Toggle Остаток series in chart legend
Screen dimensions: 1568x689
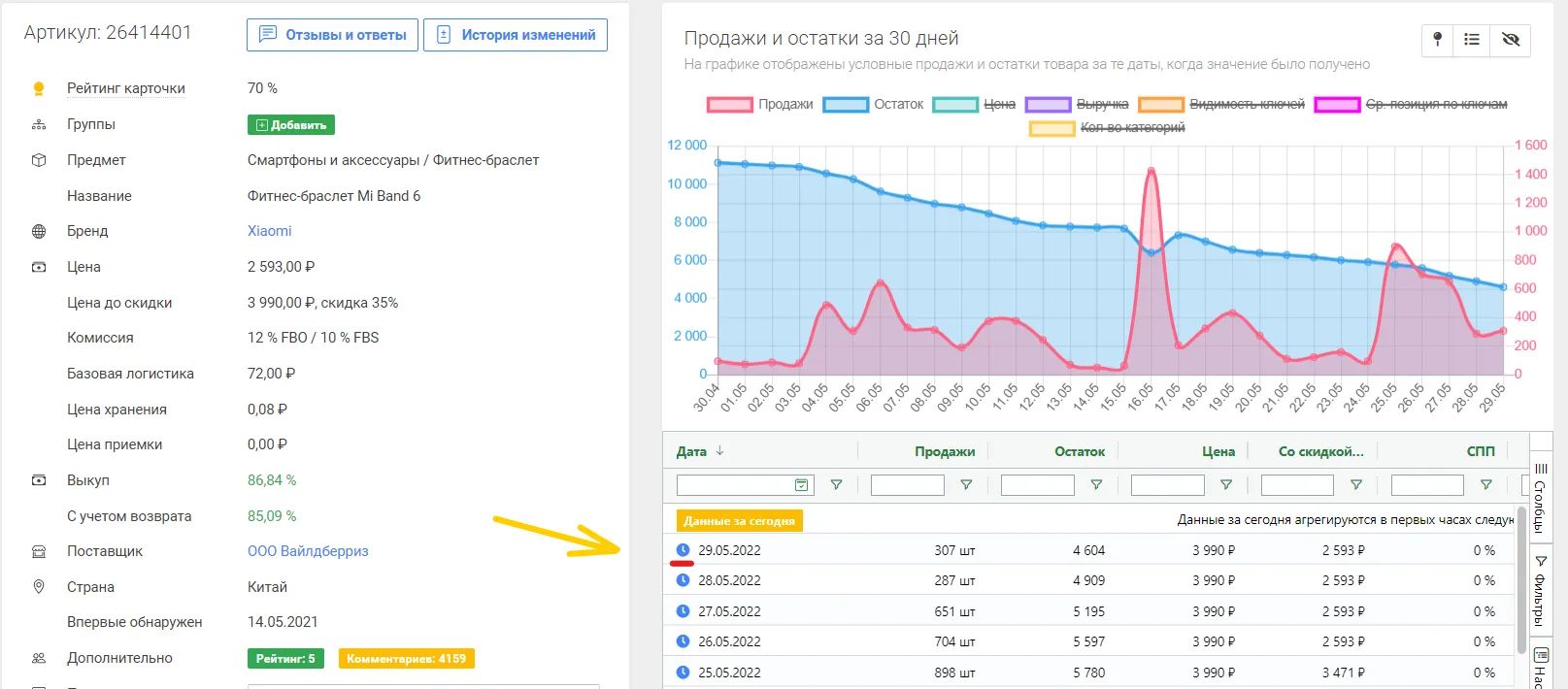coord(874,105)
